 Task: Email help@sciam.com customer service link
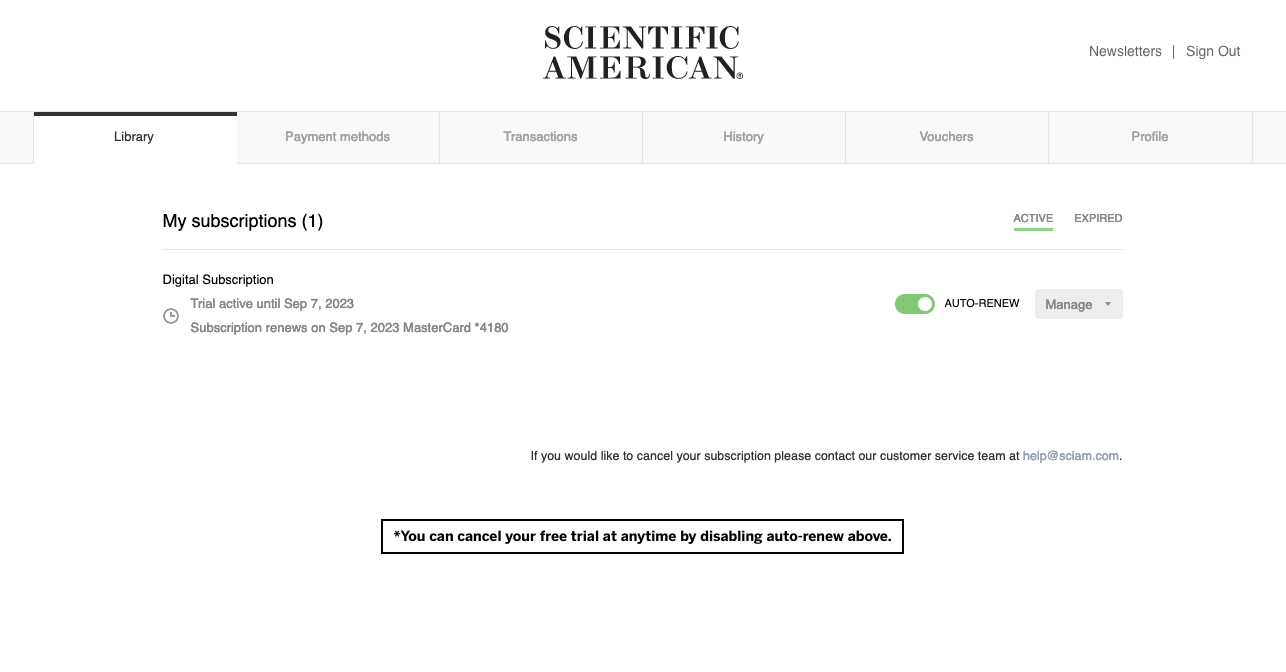[1070, 456]
